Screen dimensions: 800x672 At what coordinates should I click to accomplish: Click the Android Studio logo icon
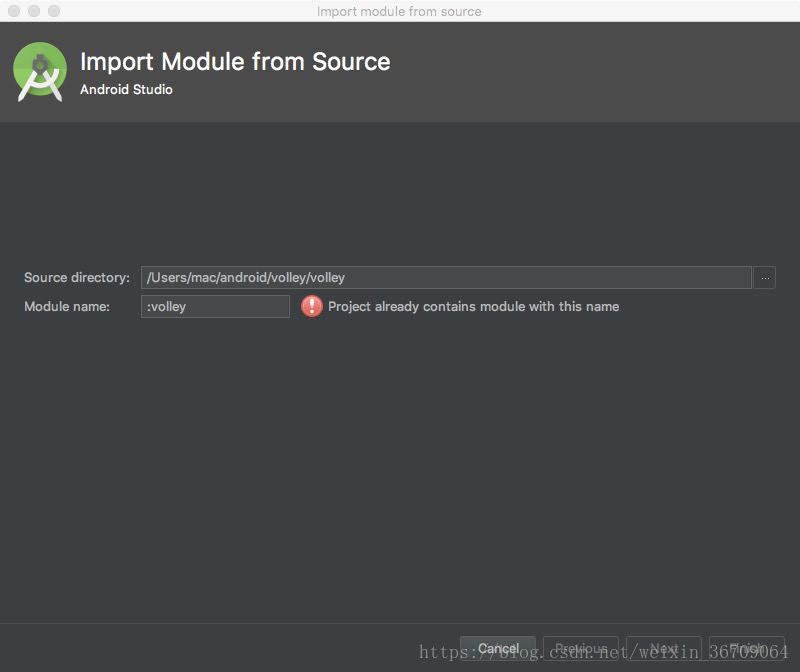(40, 72)
